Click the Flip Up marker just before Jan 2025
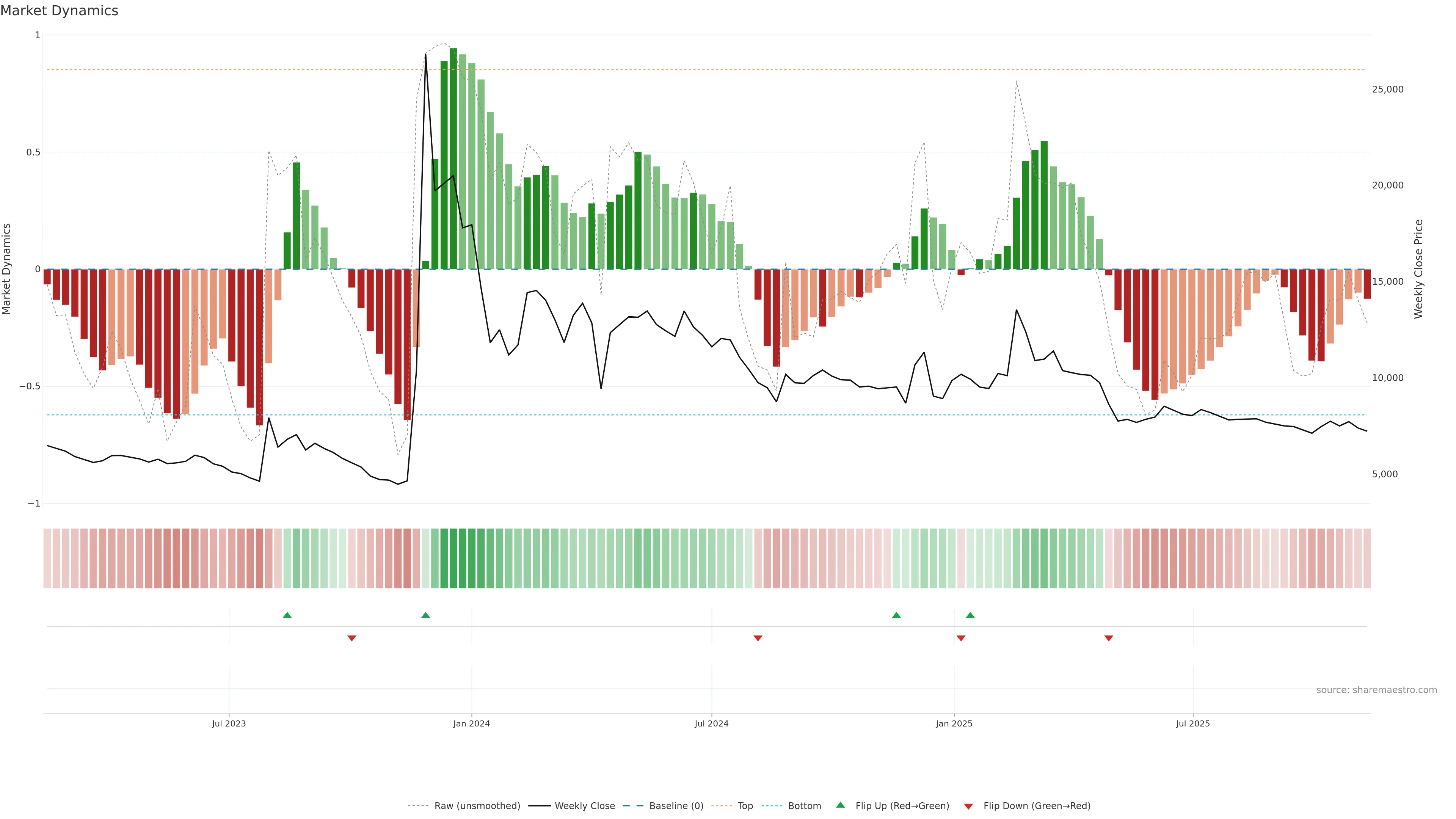 (x=896, y=615)
